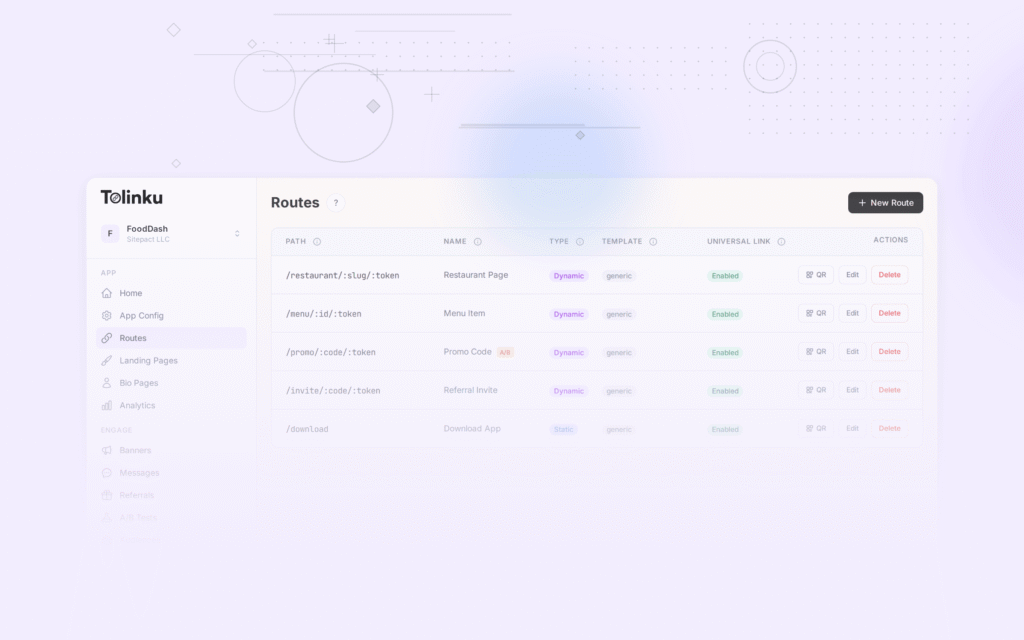The height and width of the screenshot is (640, 1024).
Task: Edit the Menu Item route
Action: coord(852,313)
